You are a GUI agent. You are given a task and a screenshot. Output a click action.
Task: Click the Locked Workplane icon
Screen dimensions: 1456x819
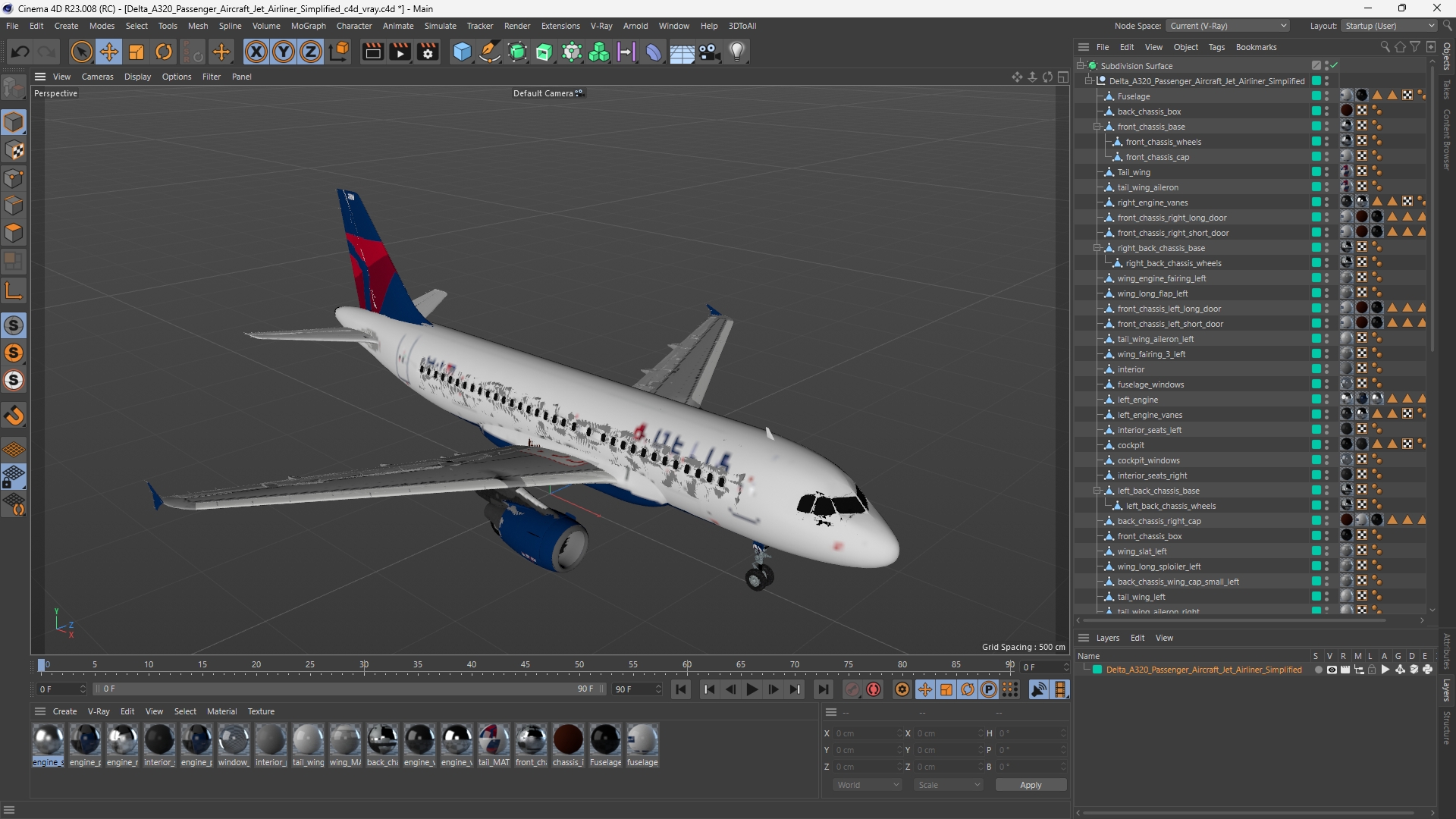[14, 477]
